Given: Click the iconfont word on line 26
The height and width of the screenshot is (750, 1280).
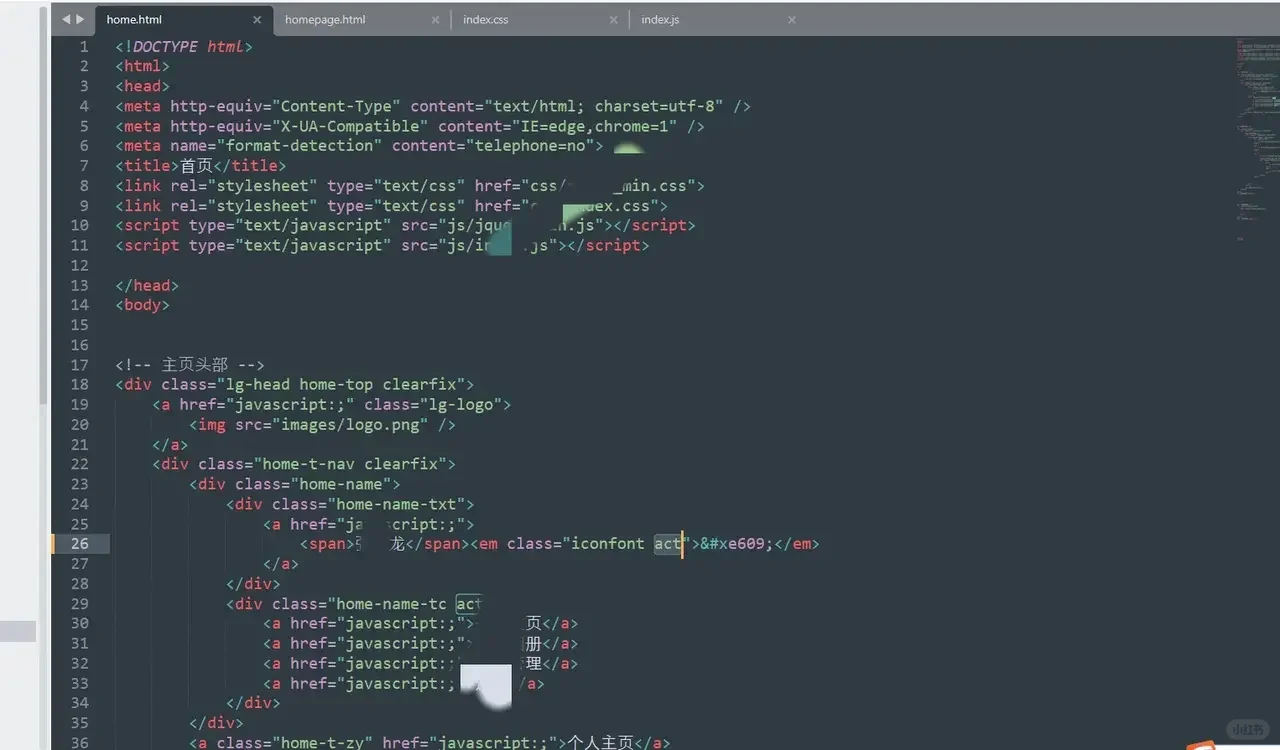Looking at the screenshot, I should (x=608, y=544).
